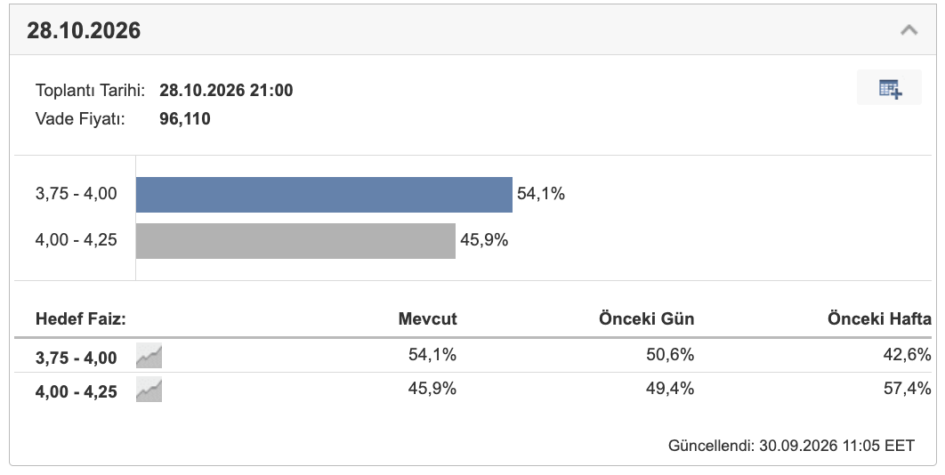945x475 pixels.
Task: Click the Hedef Faiz column header
Action: point(81,318)
